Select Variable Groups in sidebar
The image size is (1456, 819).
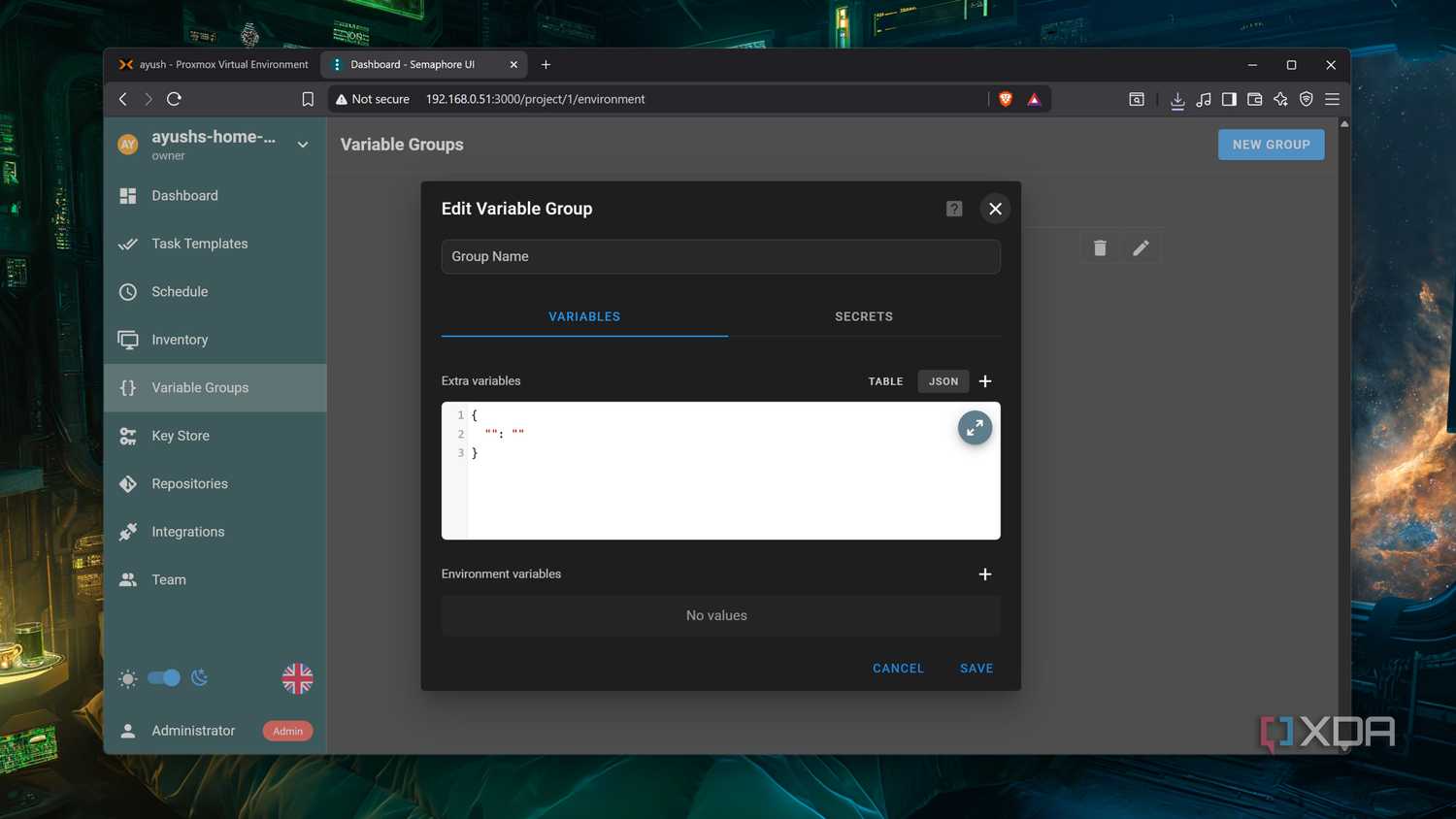215,388
